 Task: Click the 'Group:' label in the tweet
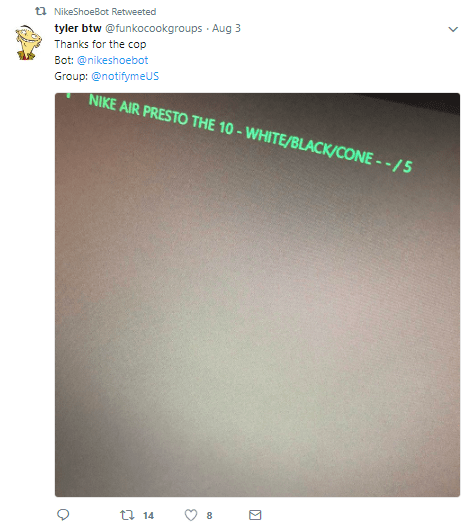point(71,76)
